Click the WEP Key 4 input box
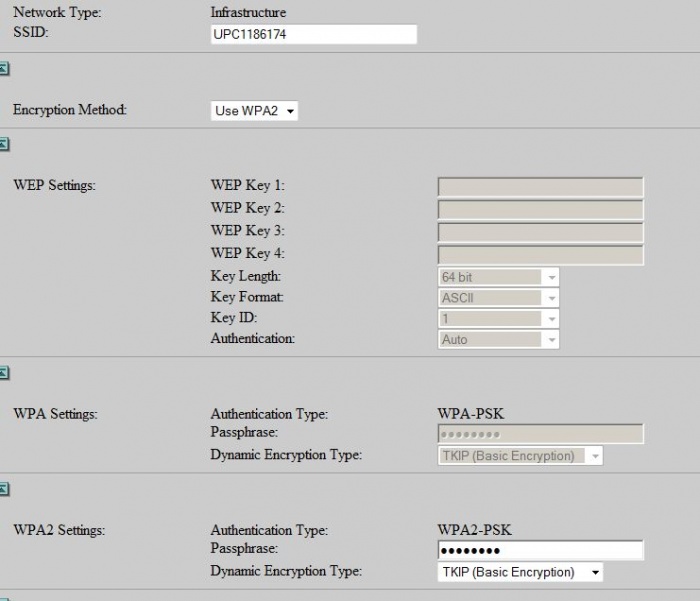The image size is (700, 601). point(540,255)
